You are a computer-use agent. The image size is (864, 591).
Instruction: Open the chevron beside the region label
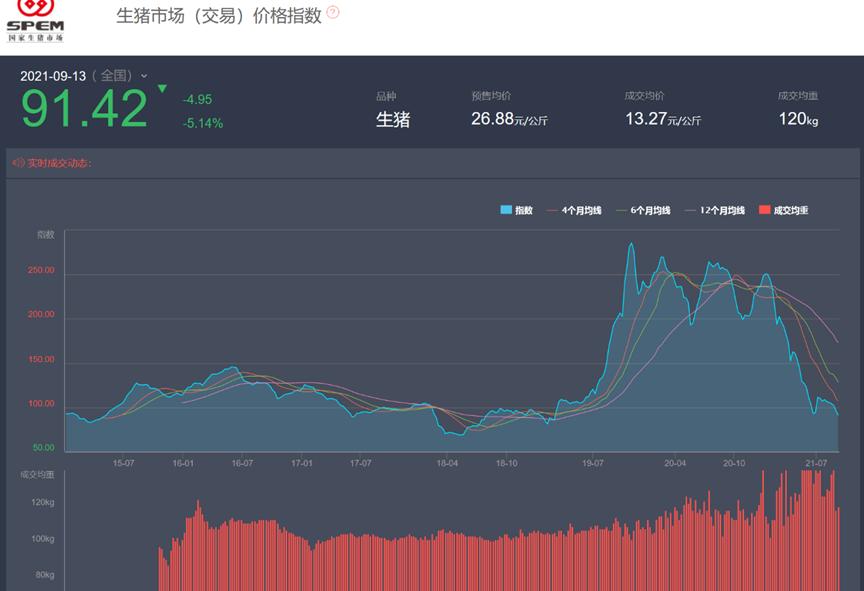[x=143, y=76]
